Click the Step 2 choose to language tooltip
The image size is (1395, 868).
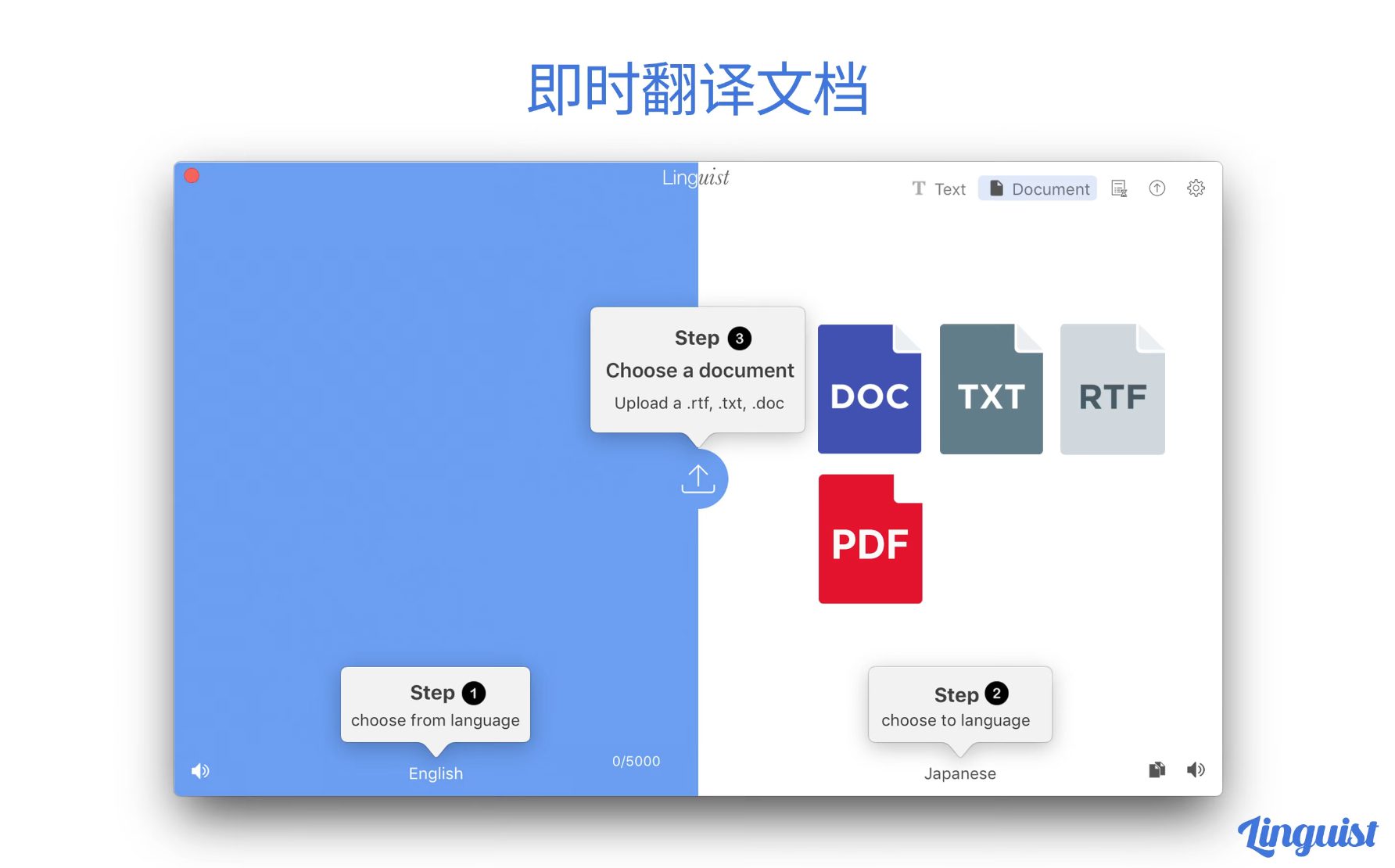[x=959, y=705]
